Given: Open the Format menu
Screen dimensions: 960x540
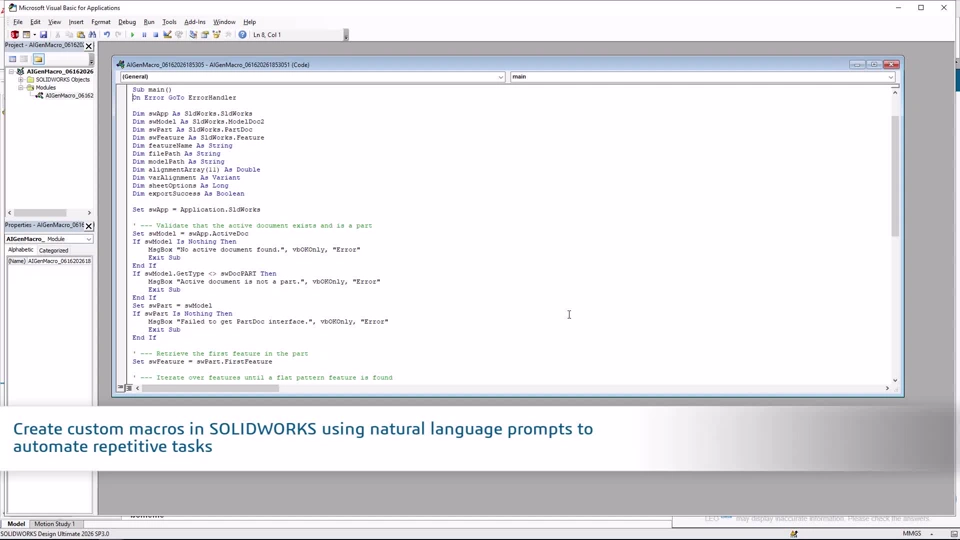Looking at the screenshot, I should [101, 22].
